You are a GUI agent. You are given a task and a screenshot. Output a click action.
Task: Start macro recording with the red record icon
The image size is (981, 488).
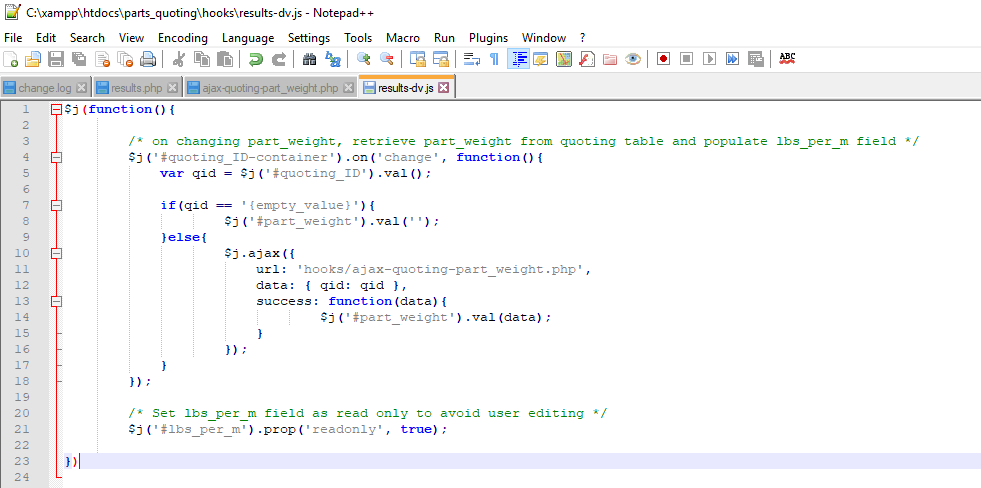[664, 59]
